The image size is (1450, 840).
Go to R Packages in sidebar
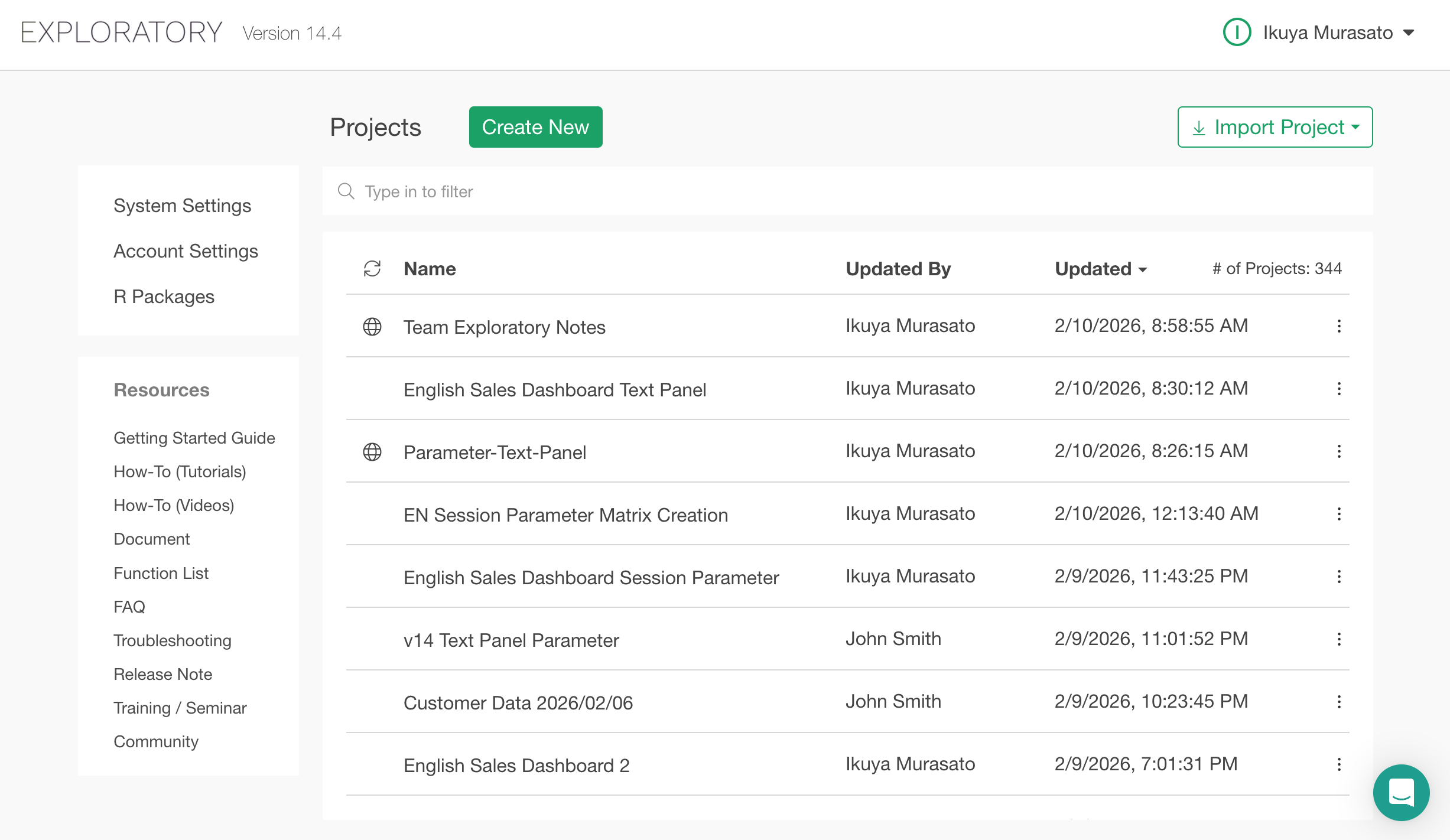pos(164,297)
